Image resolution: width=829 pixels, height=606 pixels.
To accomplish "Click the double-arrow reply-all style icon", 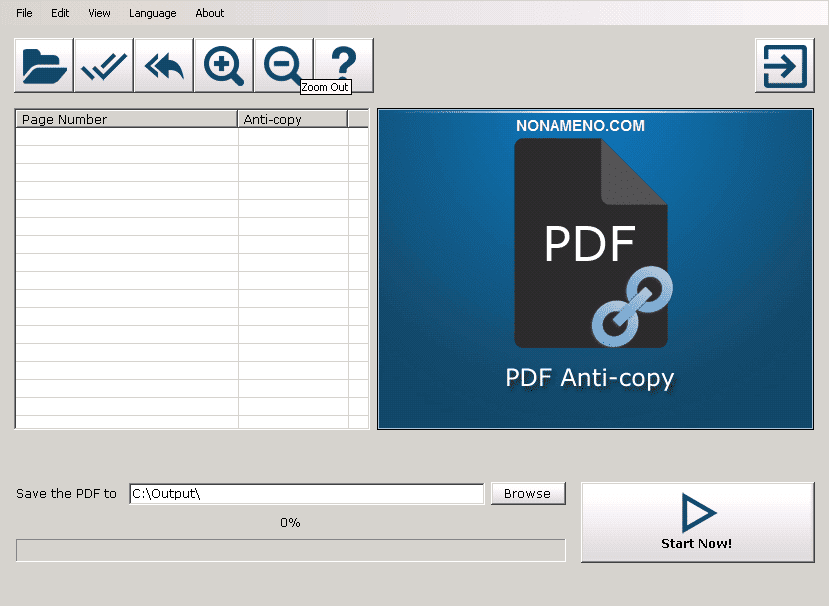I will click(x=164, y=66).
